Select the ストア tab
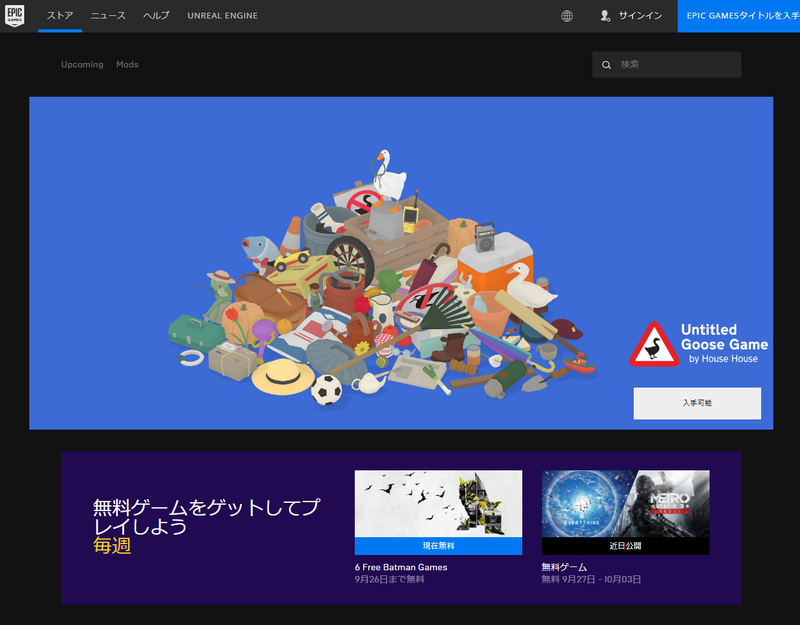This screenshot has width=800, height=625. coord(60,16)
